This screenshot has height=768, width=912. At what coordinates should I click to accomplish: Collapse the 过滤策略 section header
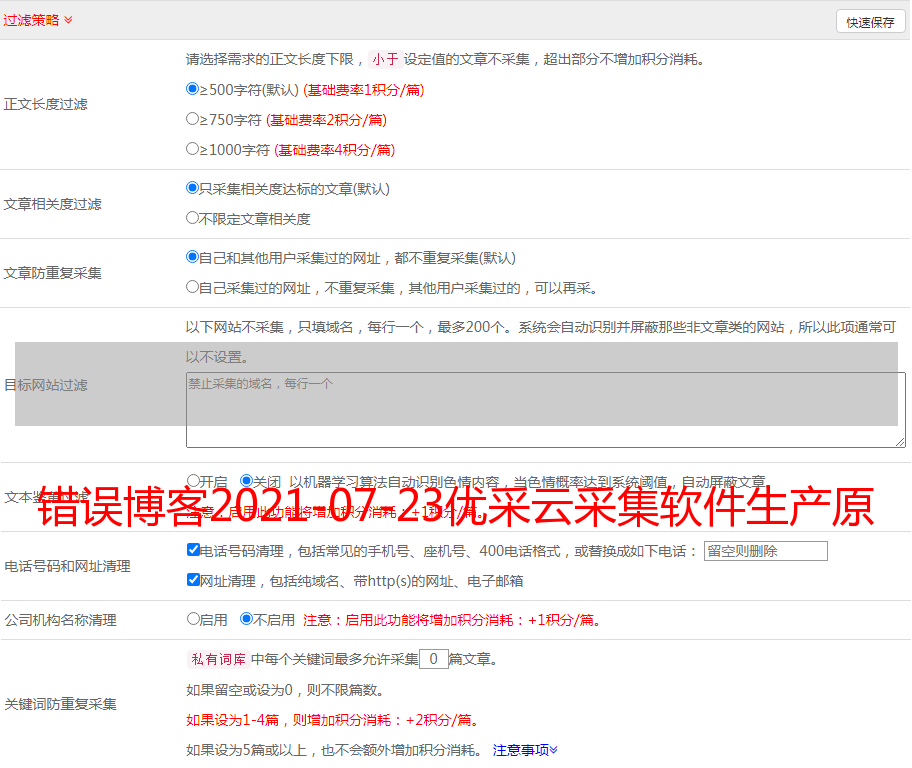pyautogui.click(x=38, y=20)
